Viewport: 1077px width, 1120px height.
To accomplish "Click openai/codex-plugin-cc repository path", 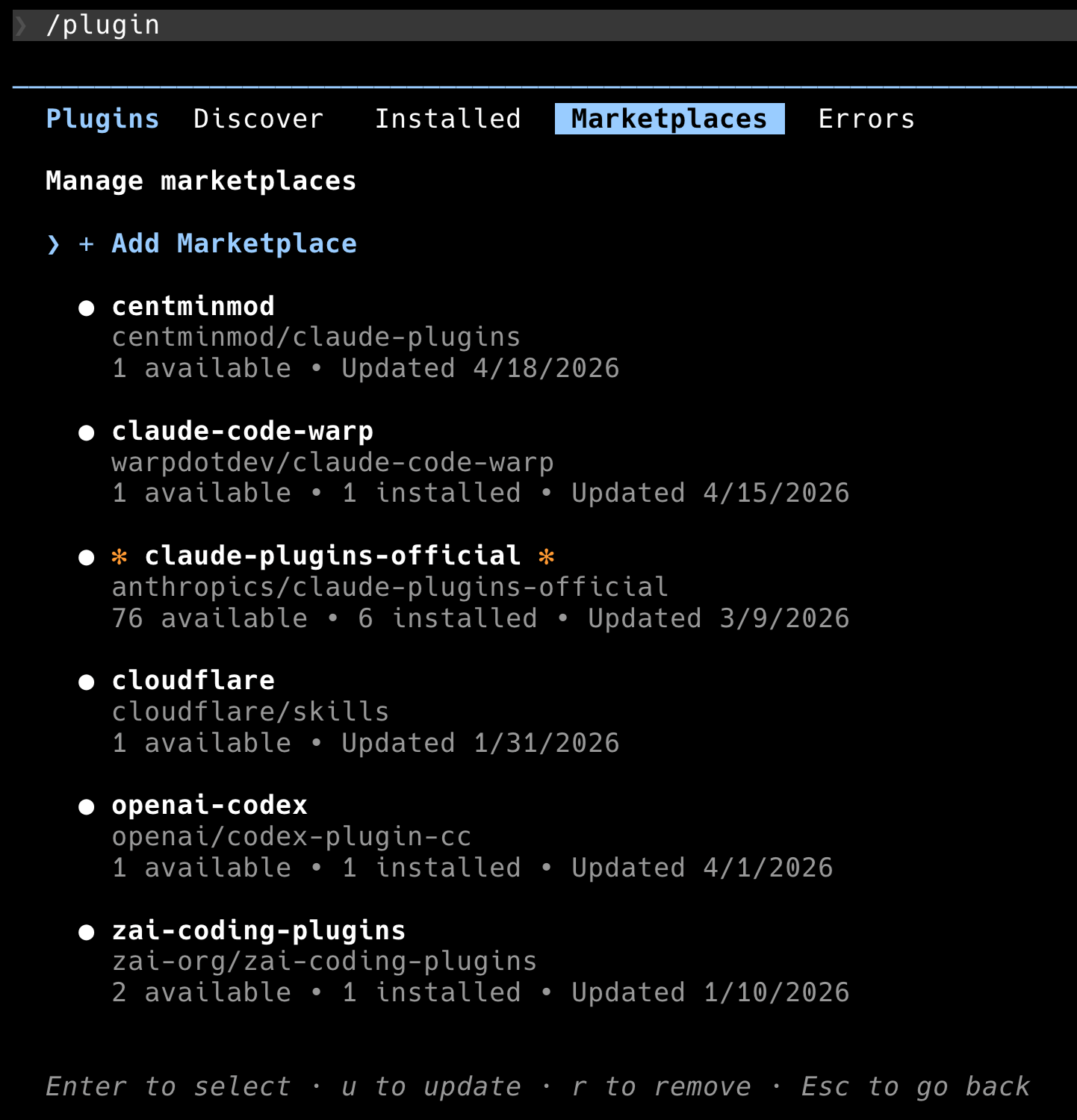I will (291, 836).
